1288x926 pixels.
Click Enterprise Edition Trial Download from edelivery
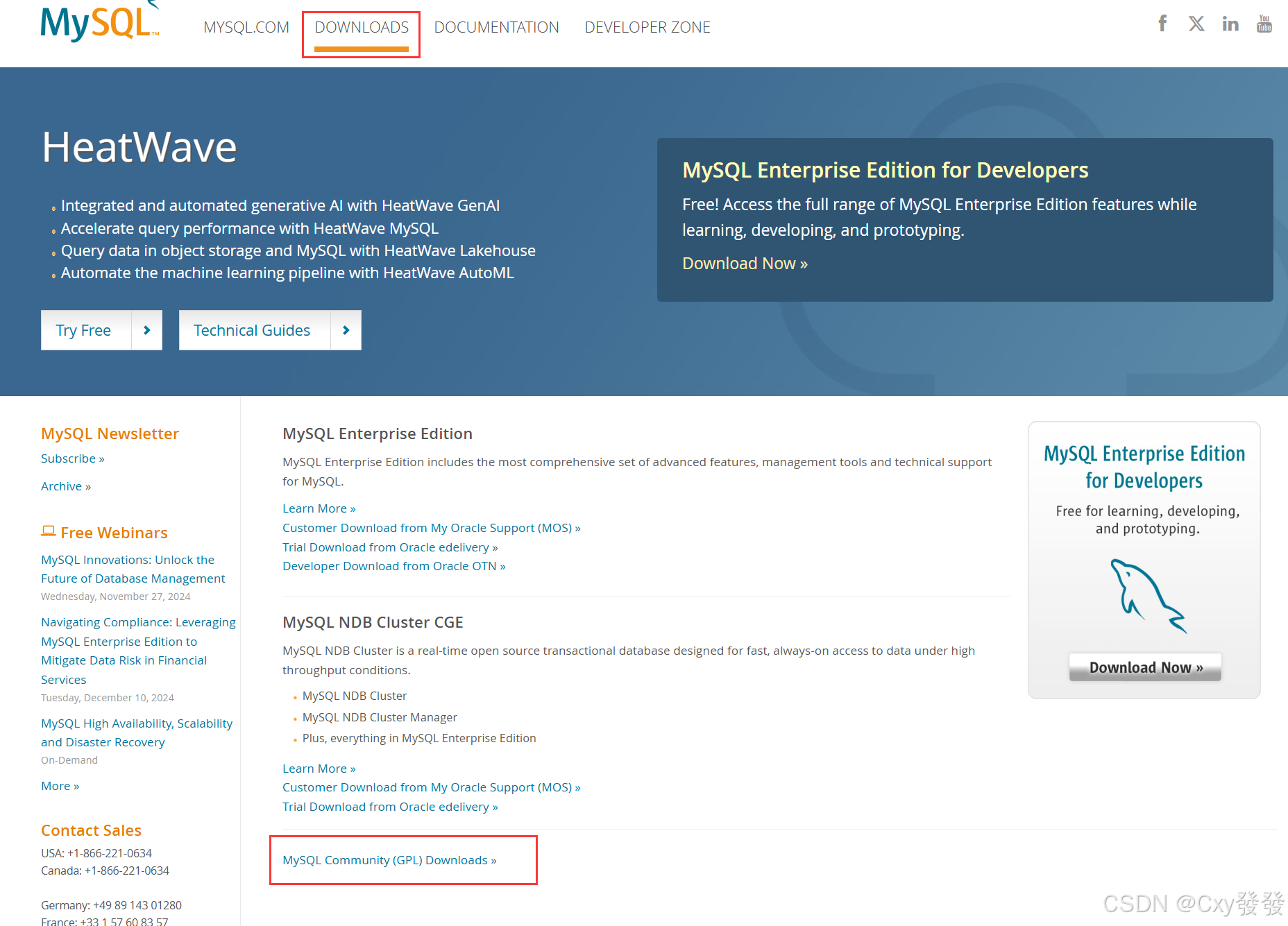coord(390,547)
